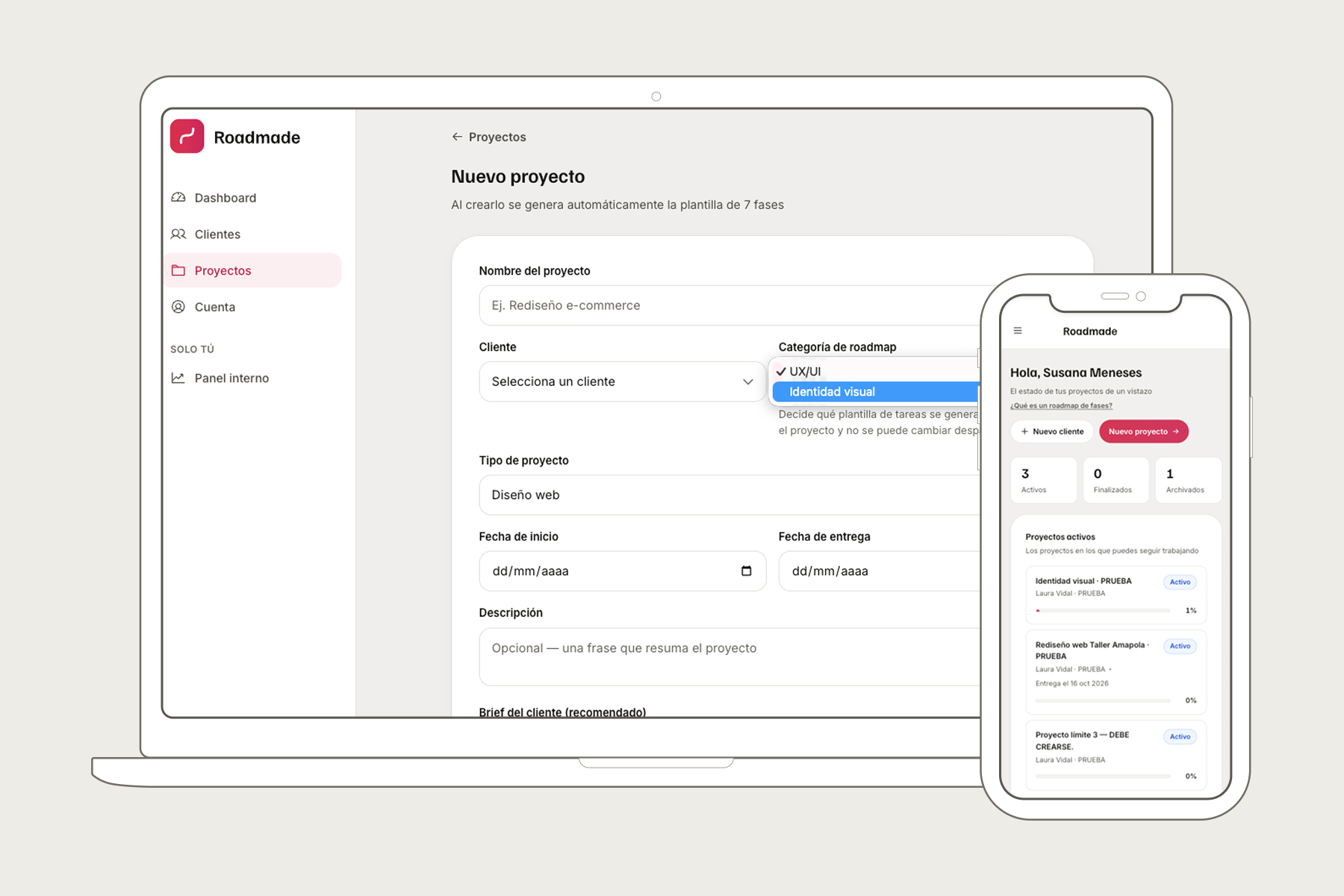Open the Rediseño web Taller Amapola project

tap(1116, 672)
